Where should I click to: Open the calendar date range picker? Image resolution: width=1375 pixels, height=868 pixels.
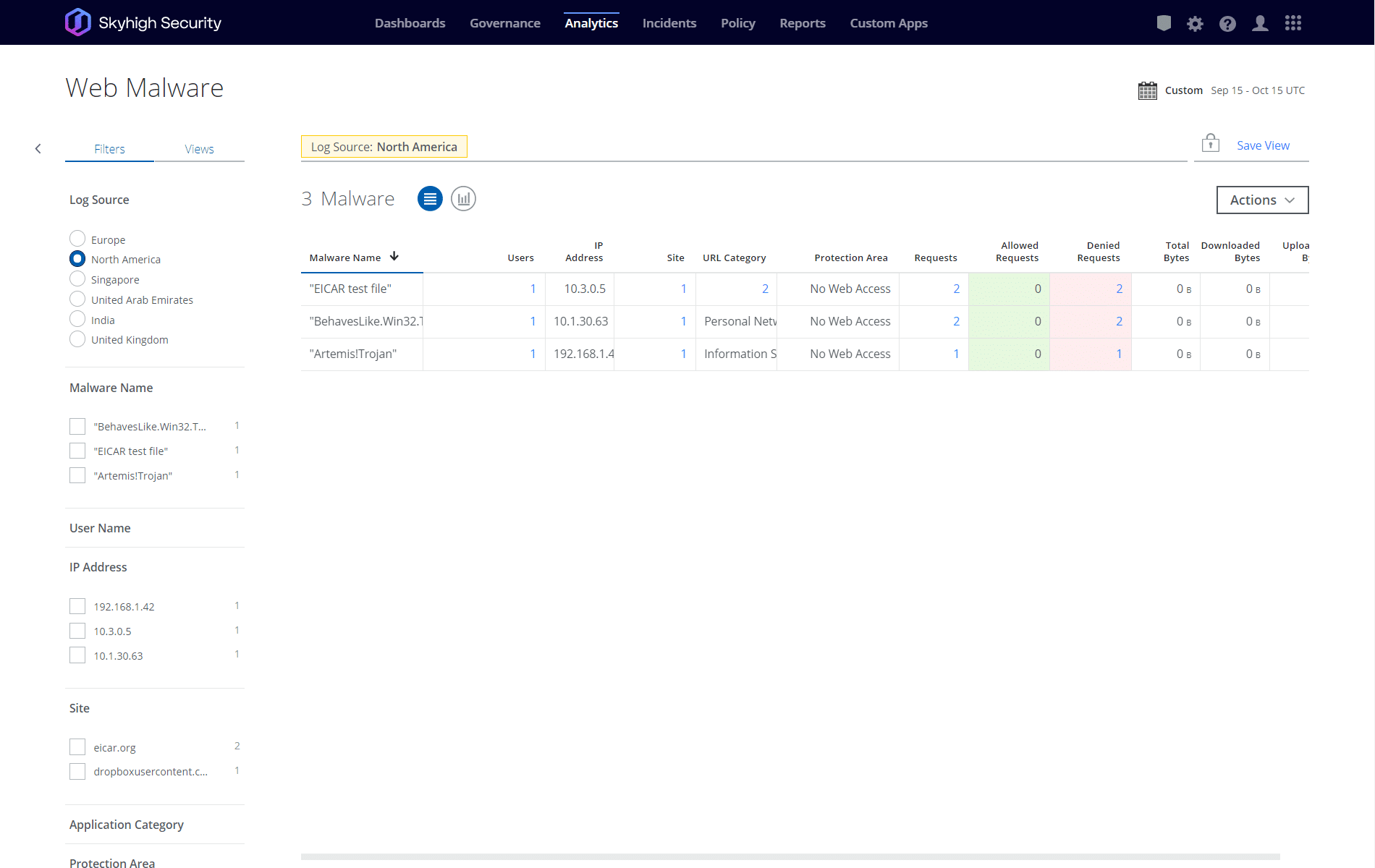click(x=1148, y=90)
